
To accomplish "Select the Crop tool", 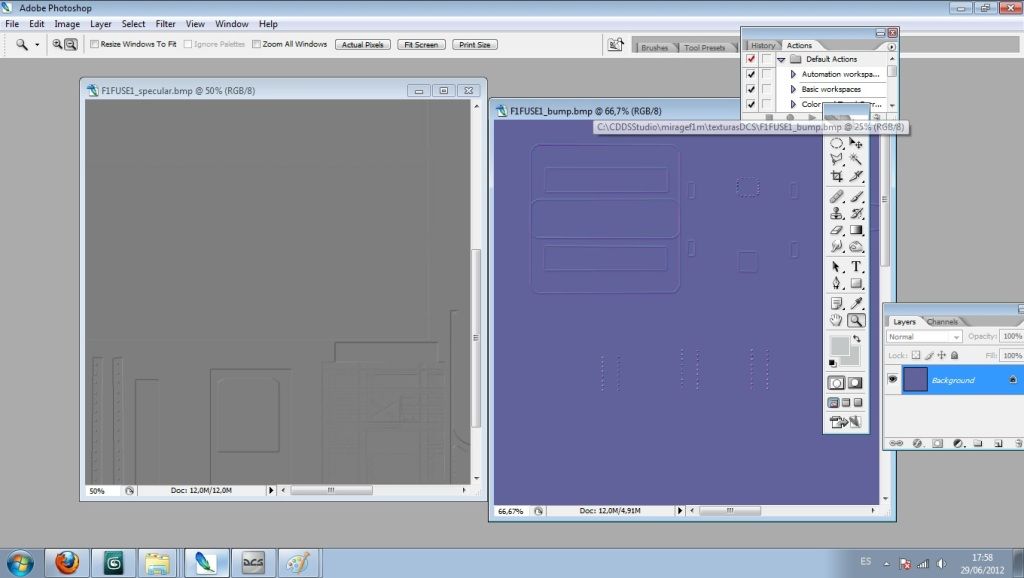I will (x=837, y=176).
